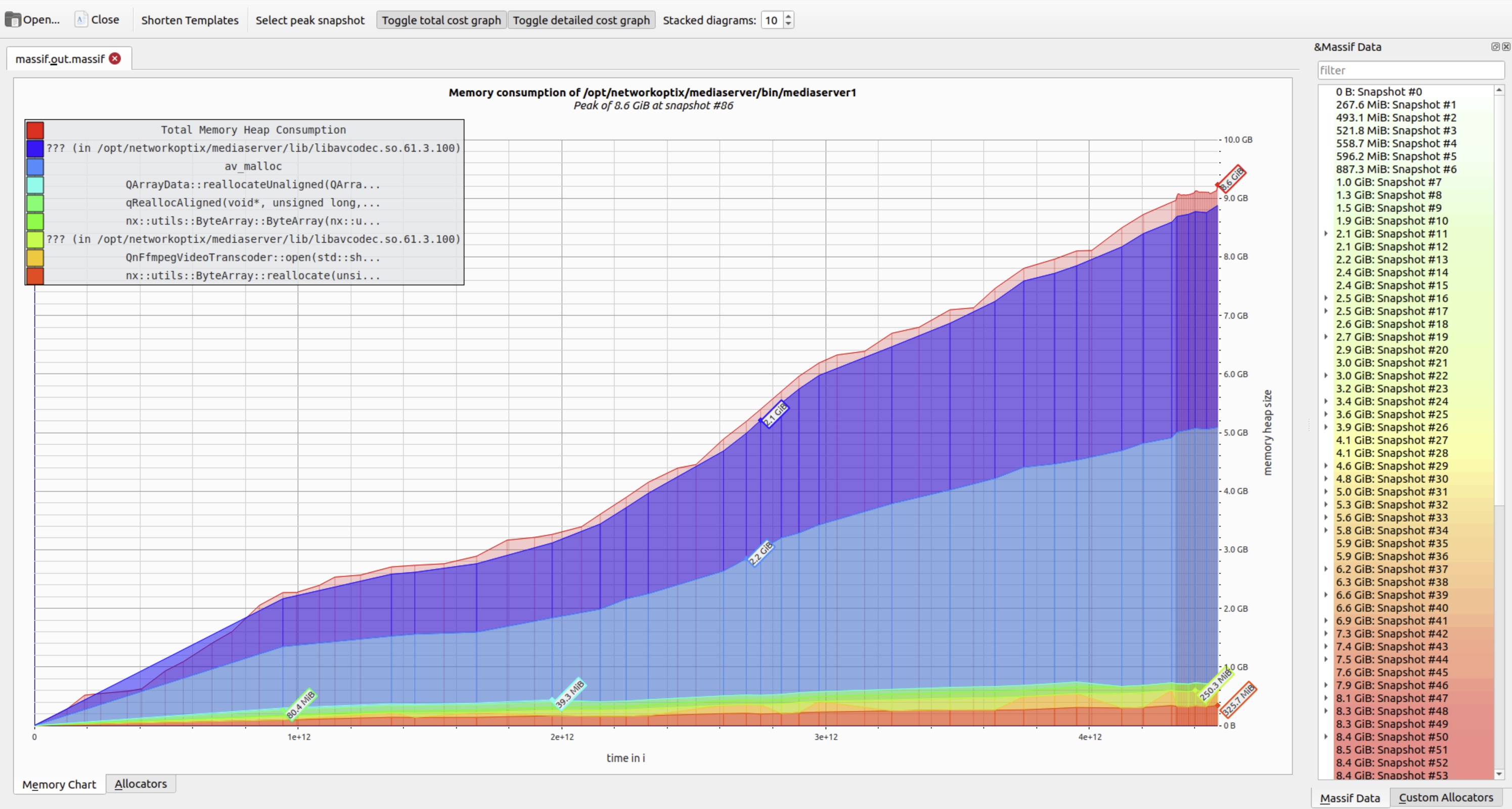Click the Close document icon
This screenshot has height=809, width=1512.
pos(81,19)
